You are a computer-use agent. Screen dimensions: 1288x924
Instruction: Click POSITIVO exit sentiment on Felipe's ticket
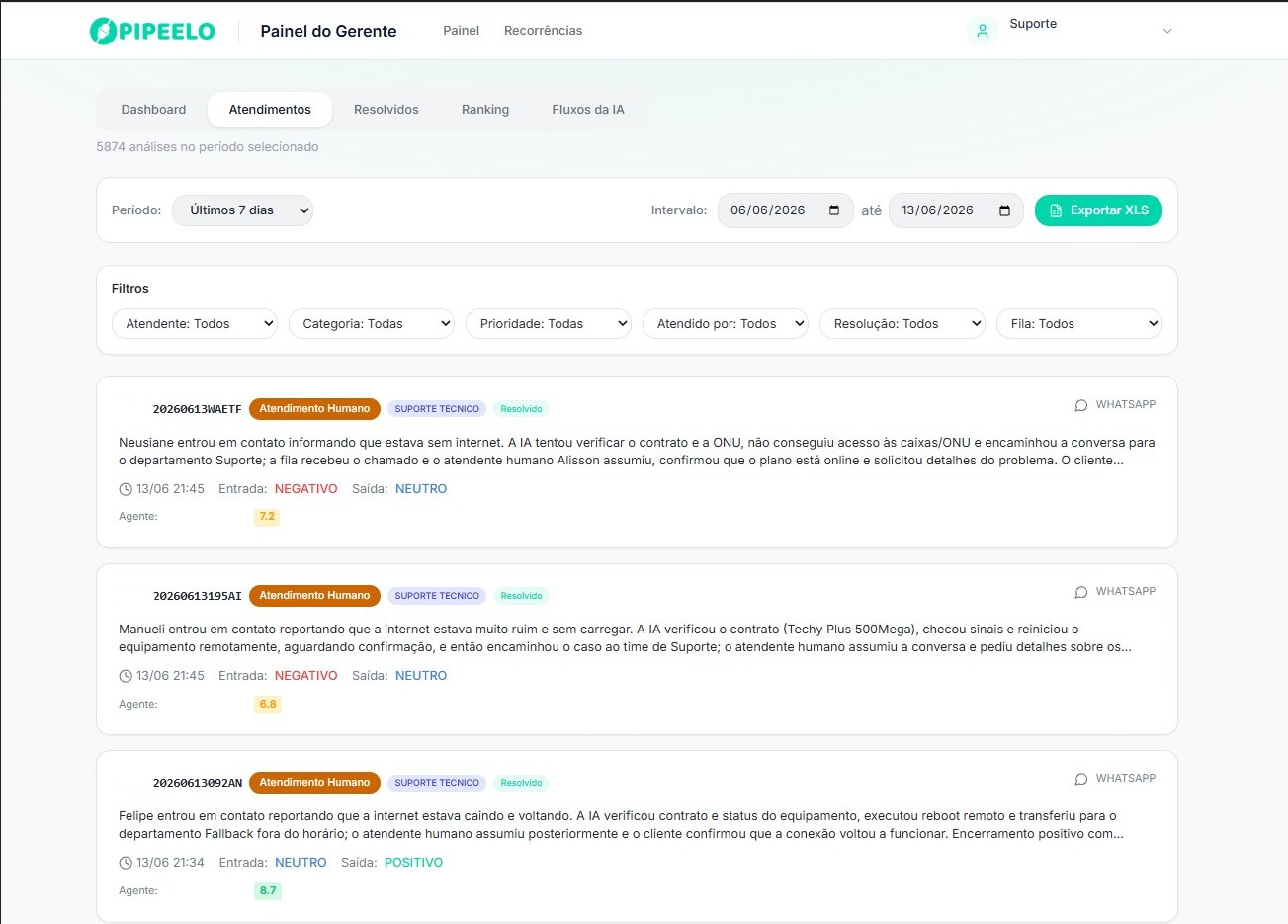(413, 863)
